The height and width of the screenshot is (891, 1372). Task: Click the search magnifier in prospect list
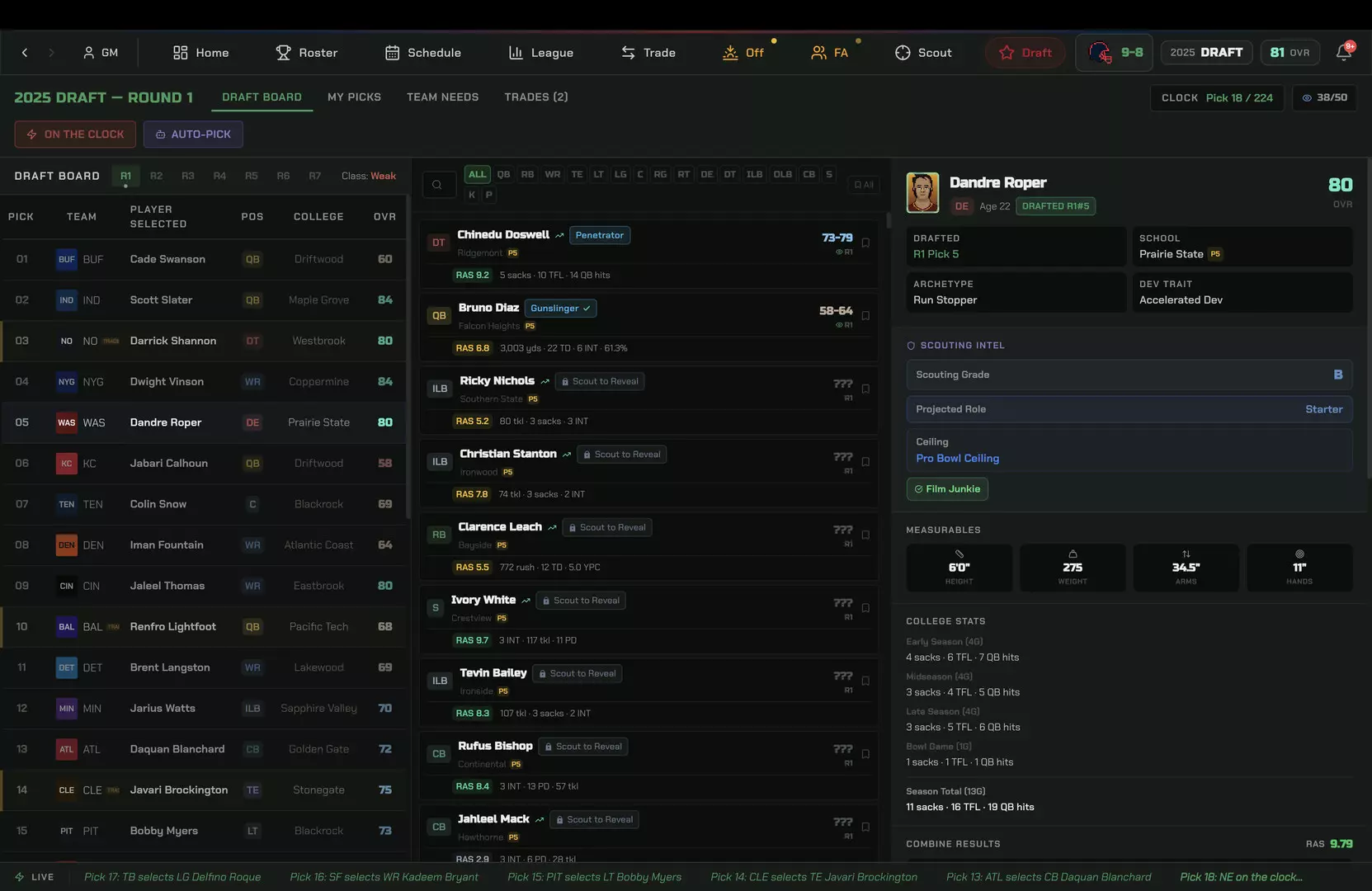coord(437,185)
